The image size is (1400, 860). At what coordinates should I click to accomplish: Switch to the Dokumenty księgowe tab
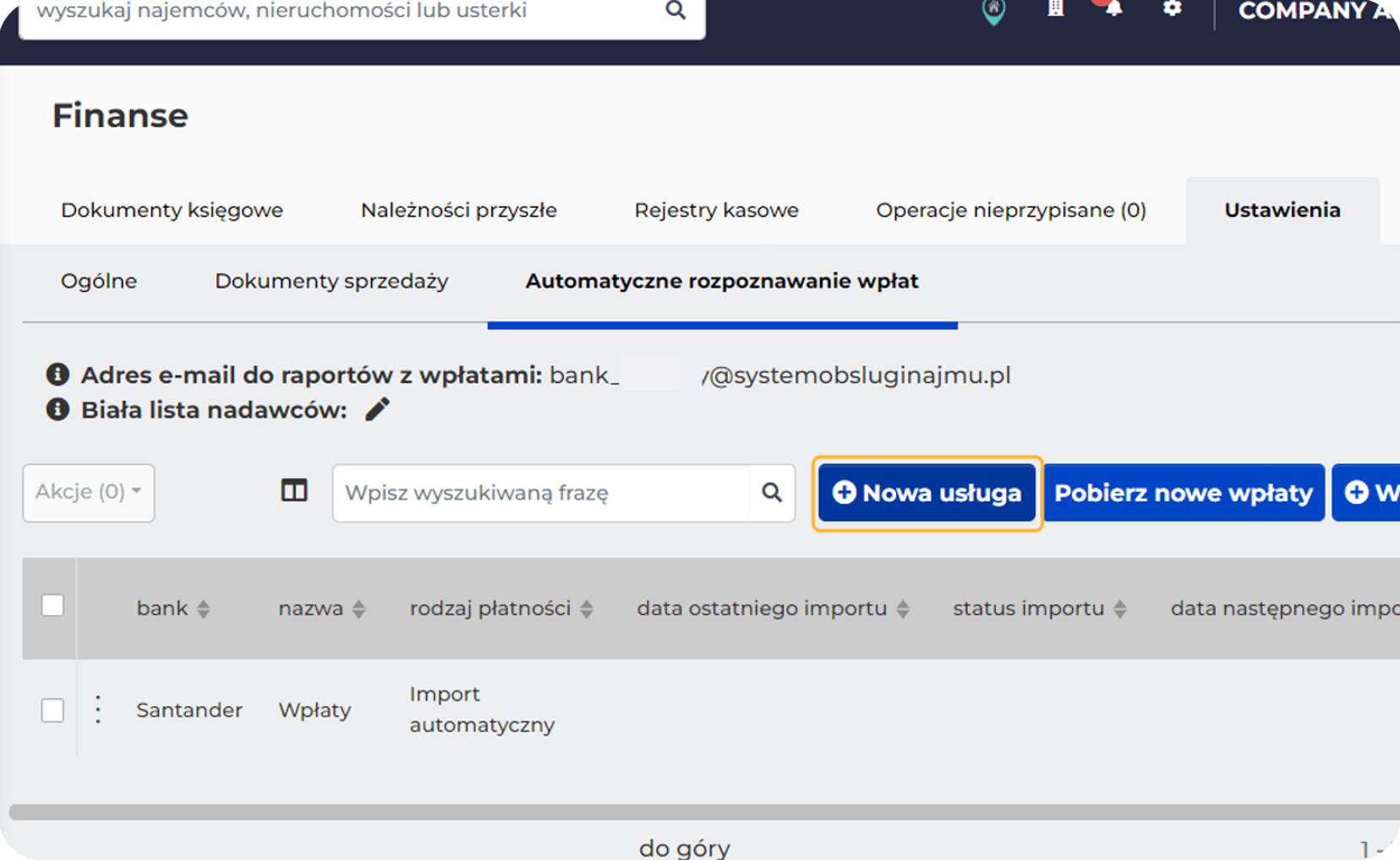(x=172, y=210)
